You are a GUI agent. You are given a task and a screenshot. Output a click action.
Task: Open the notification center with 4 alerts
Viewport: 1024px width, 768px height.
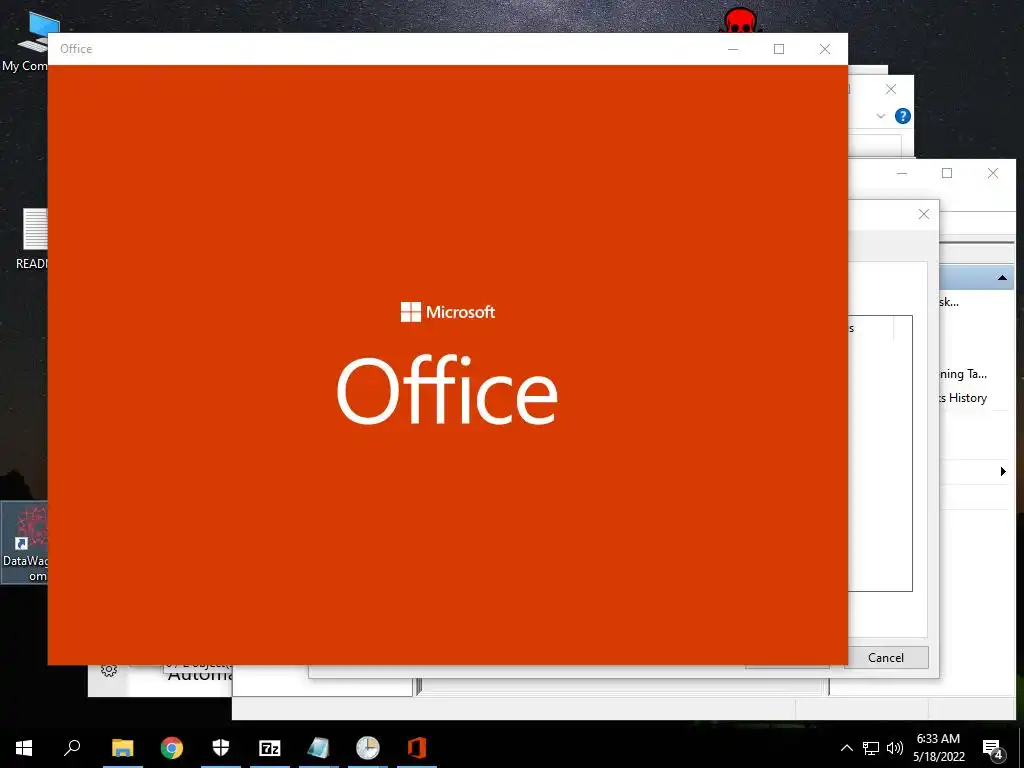click(x=992, y=748)
